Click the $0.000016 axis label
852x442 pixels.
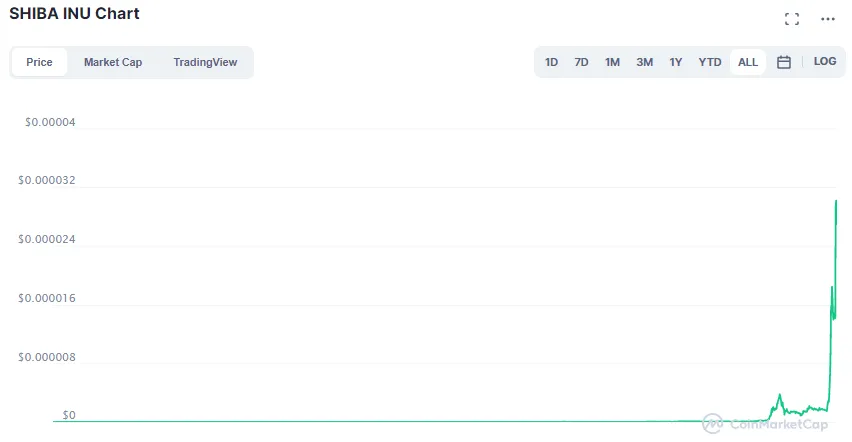tap(47, 298)
